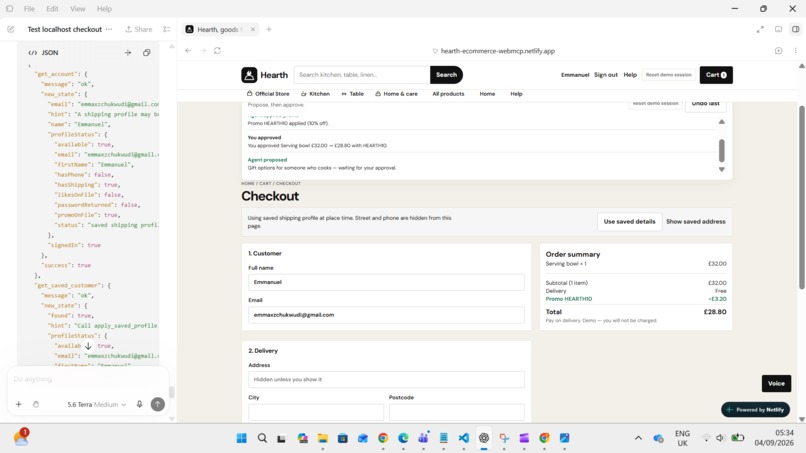Toggle the left sidebar icon beside File
The image size is (806, 453).
click(x=9, y=9)
